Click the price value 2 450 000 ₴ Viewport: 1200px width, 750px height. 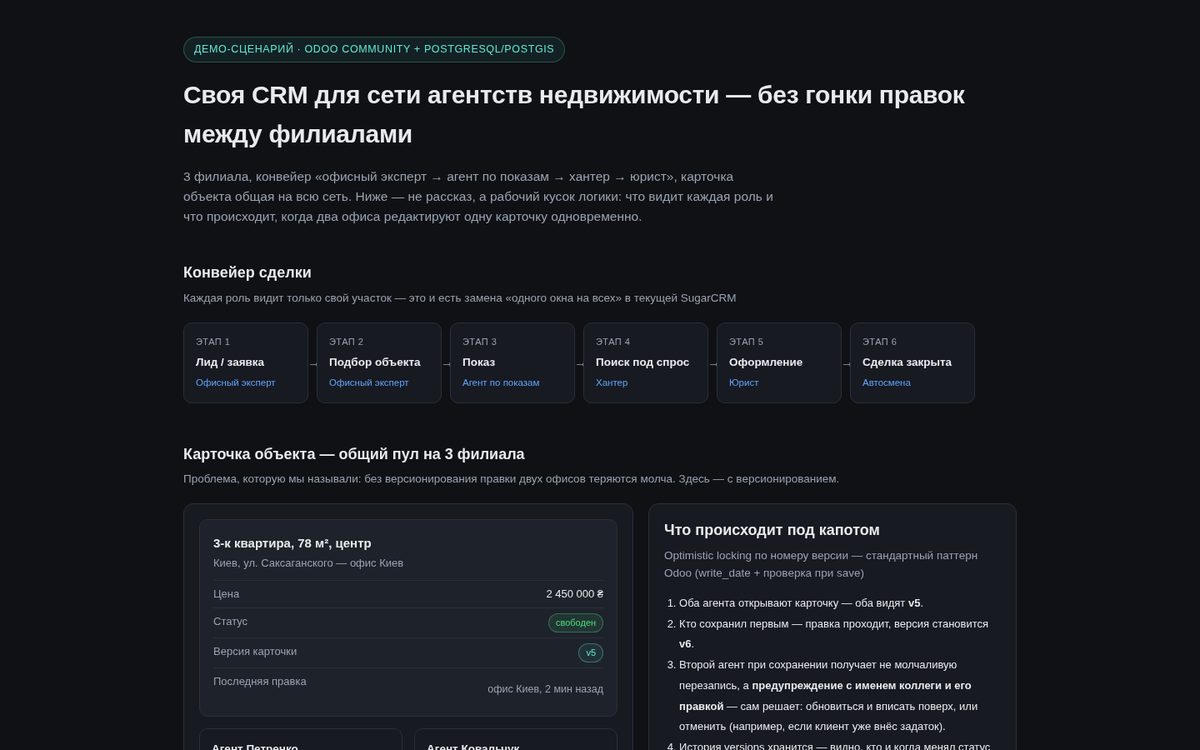[x=574, y=594]
